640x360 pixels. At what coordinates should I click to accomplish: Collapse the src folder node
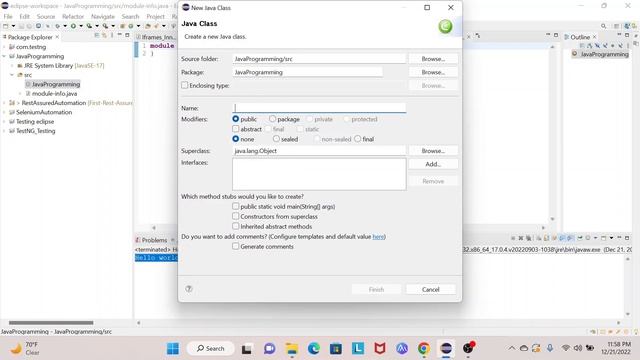[12, 75]
